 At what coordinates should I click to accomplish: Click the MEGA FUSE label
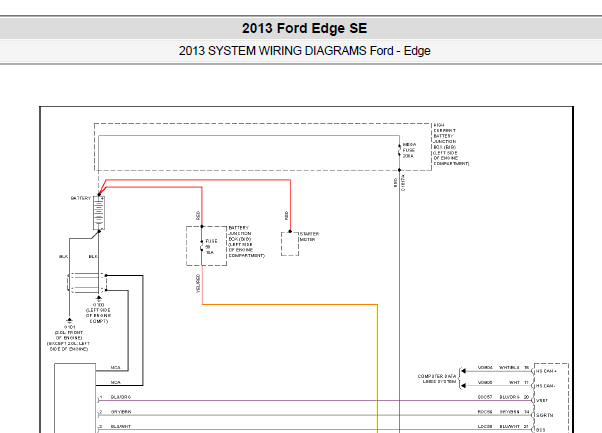tap(409, 150)
